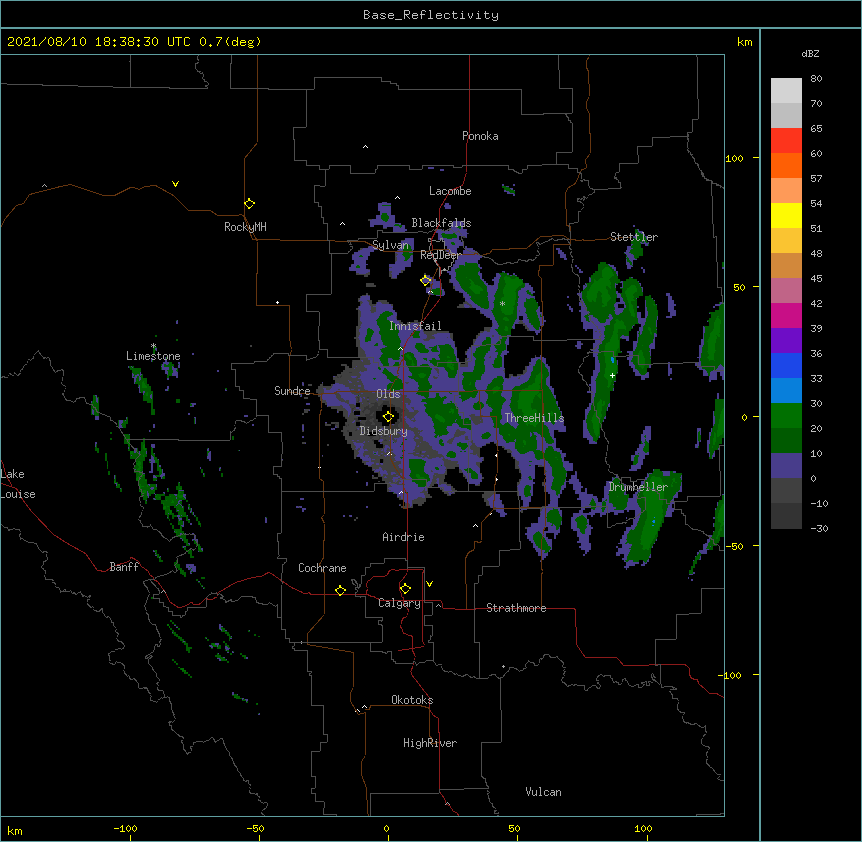This screenshot has width=862, height=842.
Task: Click the Blackfalds label
Action: coord(441,223)
